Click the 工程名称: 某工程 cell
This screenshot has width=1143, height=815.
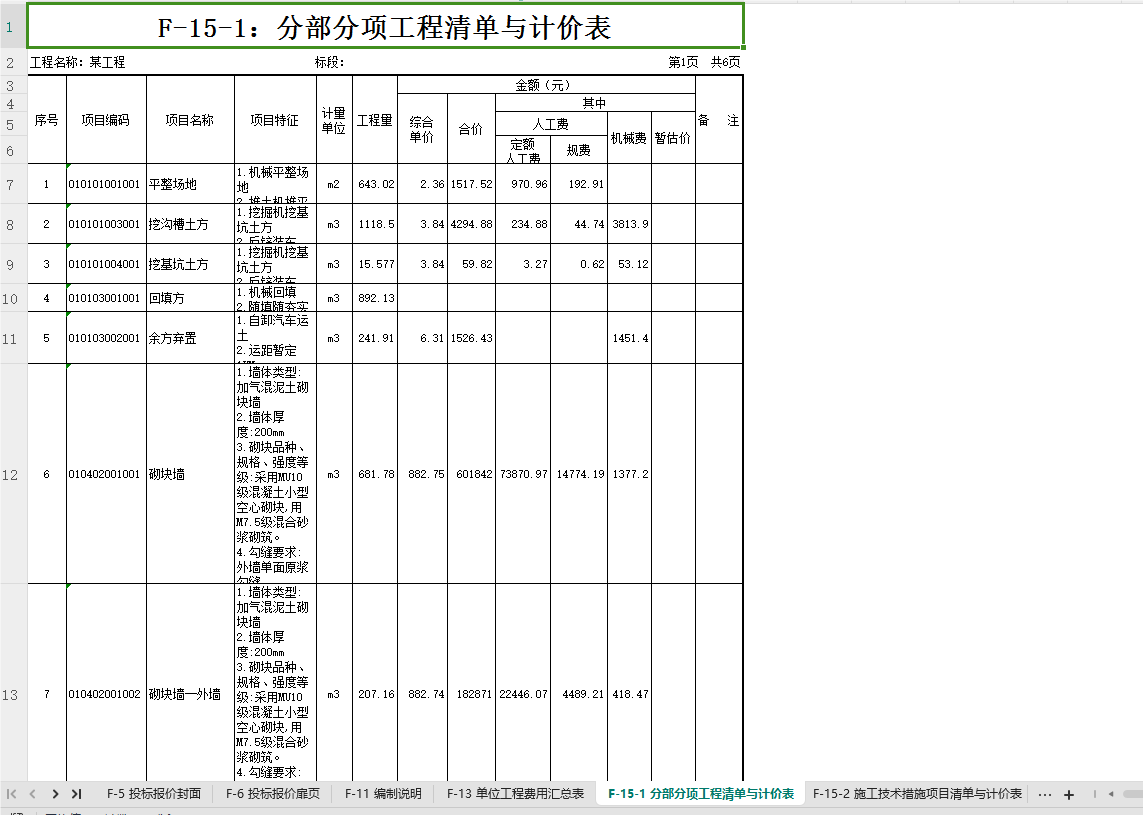click(x=78, y=63)
